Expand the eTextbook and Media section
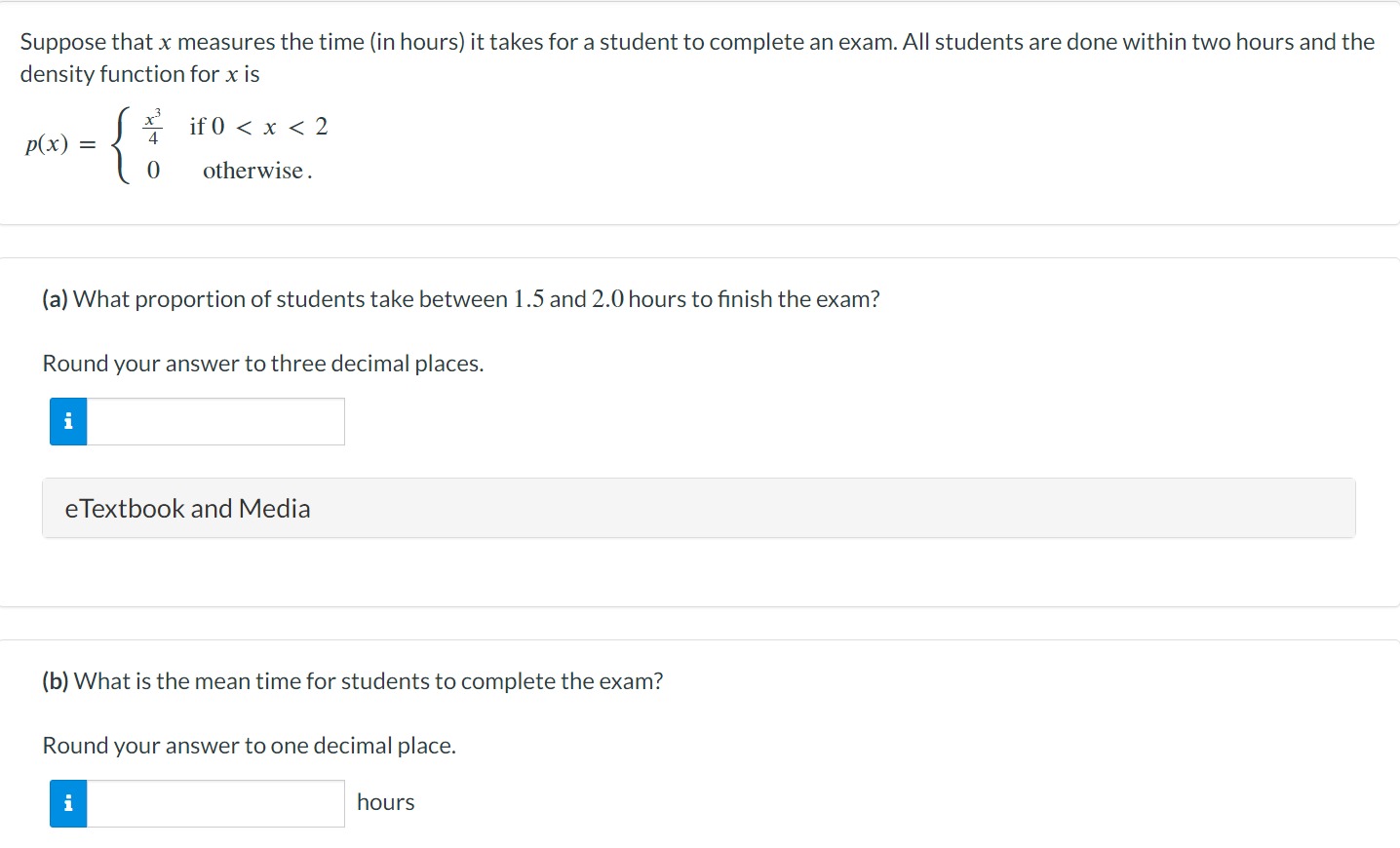This screenshot has height=848, width=1400. click(187, 508)
